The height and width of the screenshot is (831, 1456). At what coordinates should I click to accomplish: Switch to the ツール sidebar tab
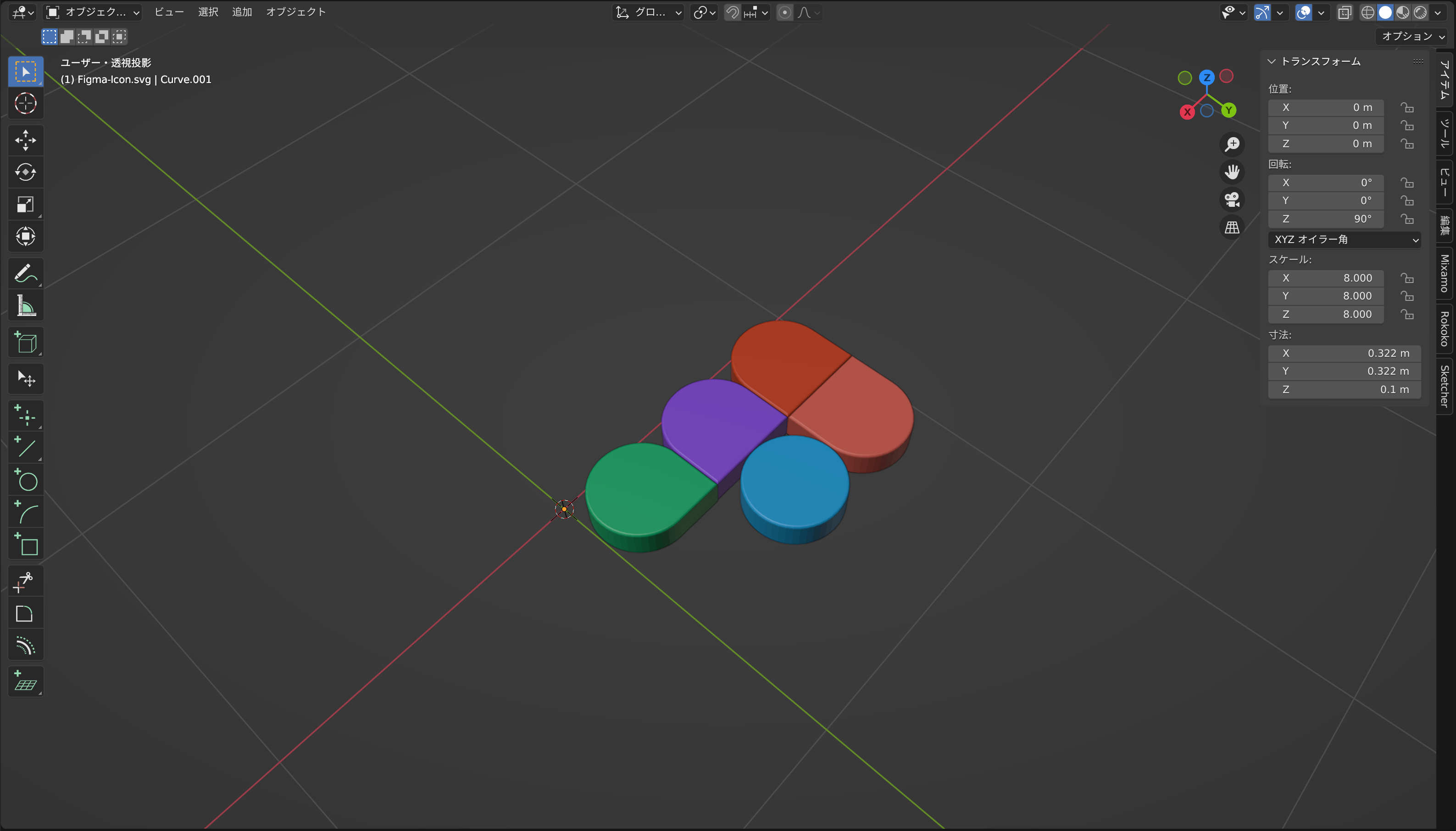[x=1445, y=133]
